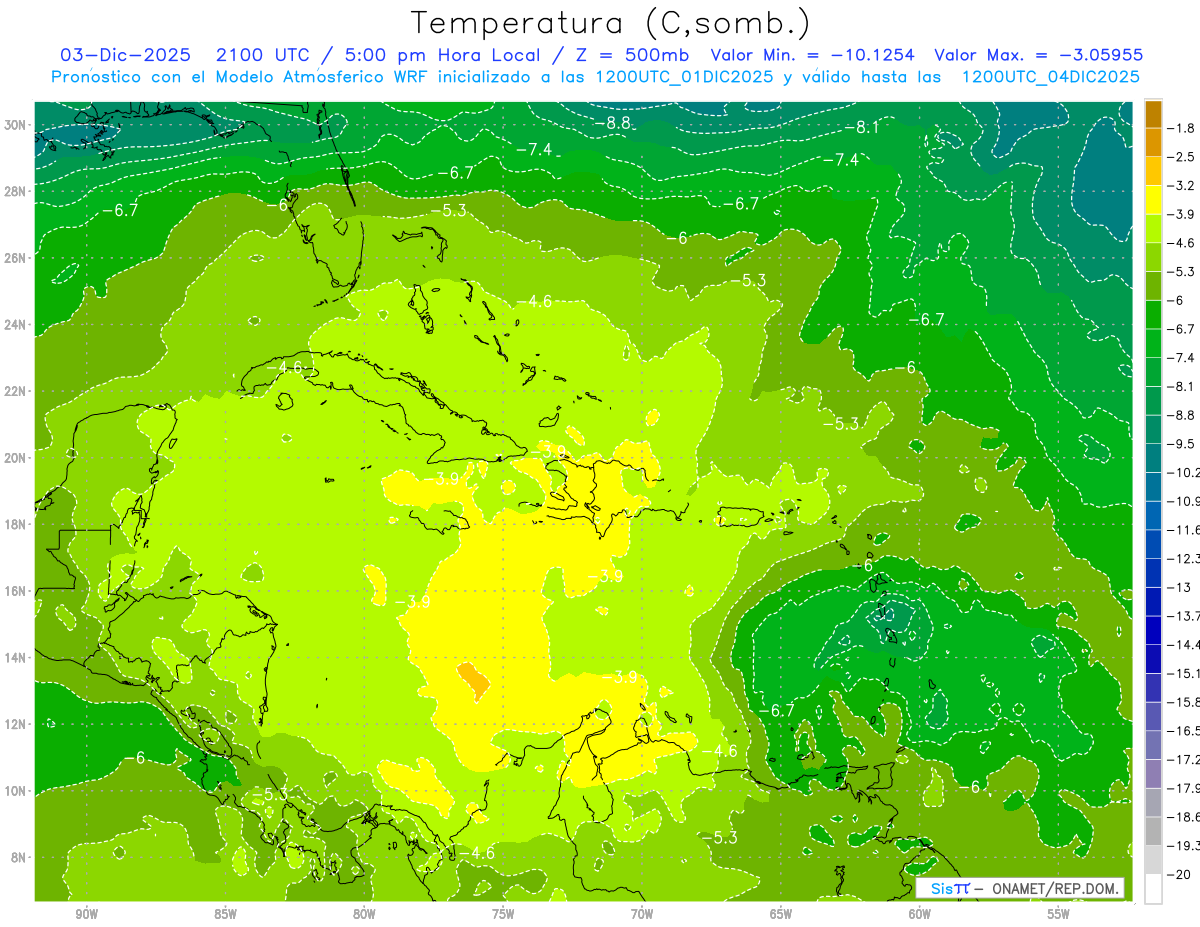1200x927 pixels.
Task: Click the -17.2 label on the color scale
Action: [x=1184, y=760]
